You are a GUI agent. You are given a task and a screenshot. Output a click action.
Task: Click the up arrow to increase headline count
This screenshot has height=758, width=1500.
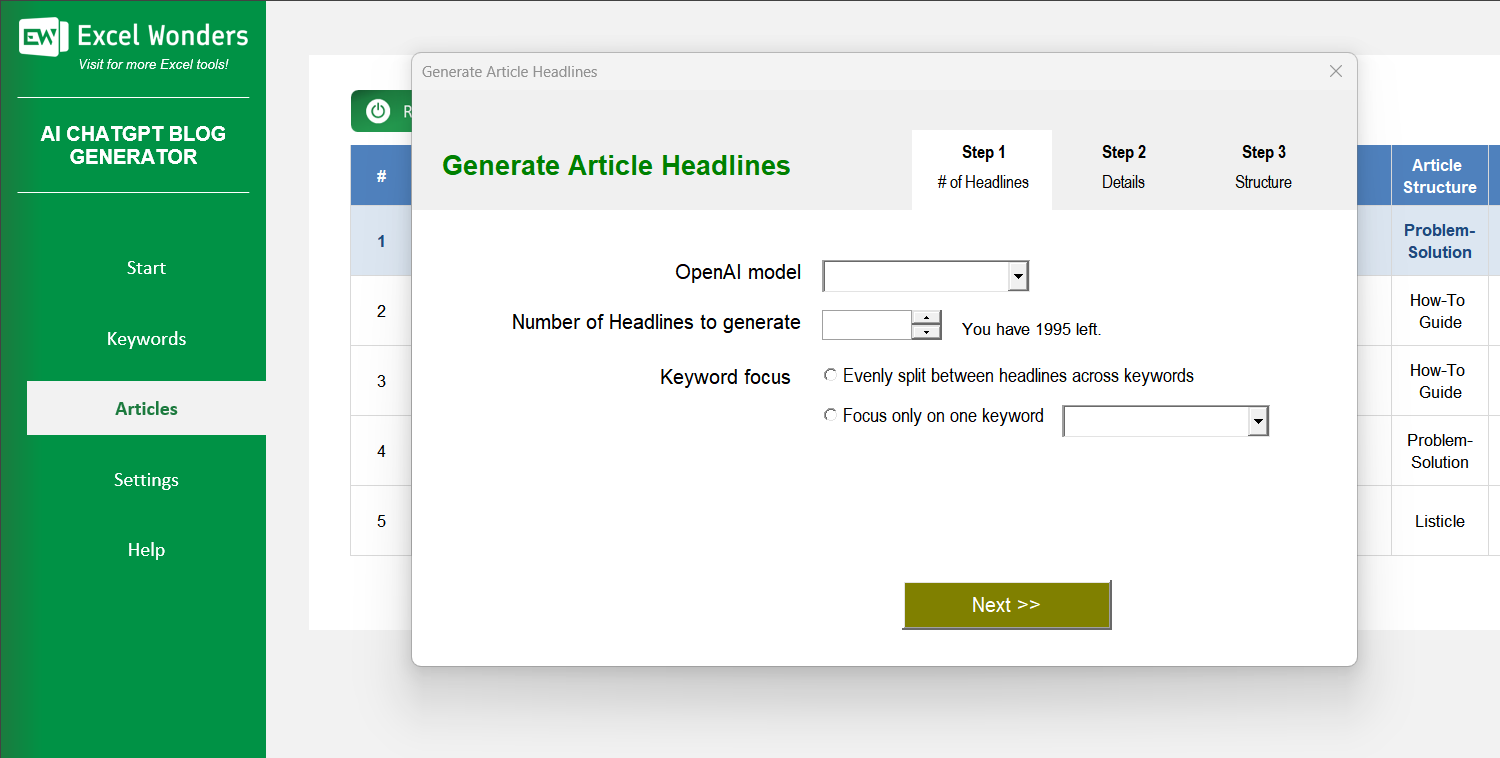pos(926,318)
